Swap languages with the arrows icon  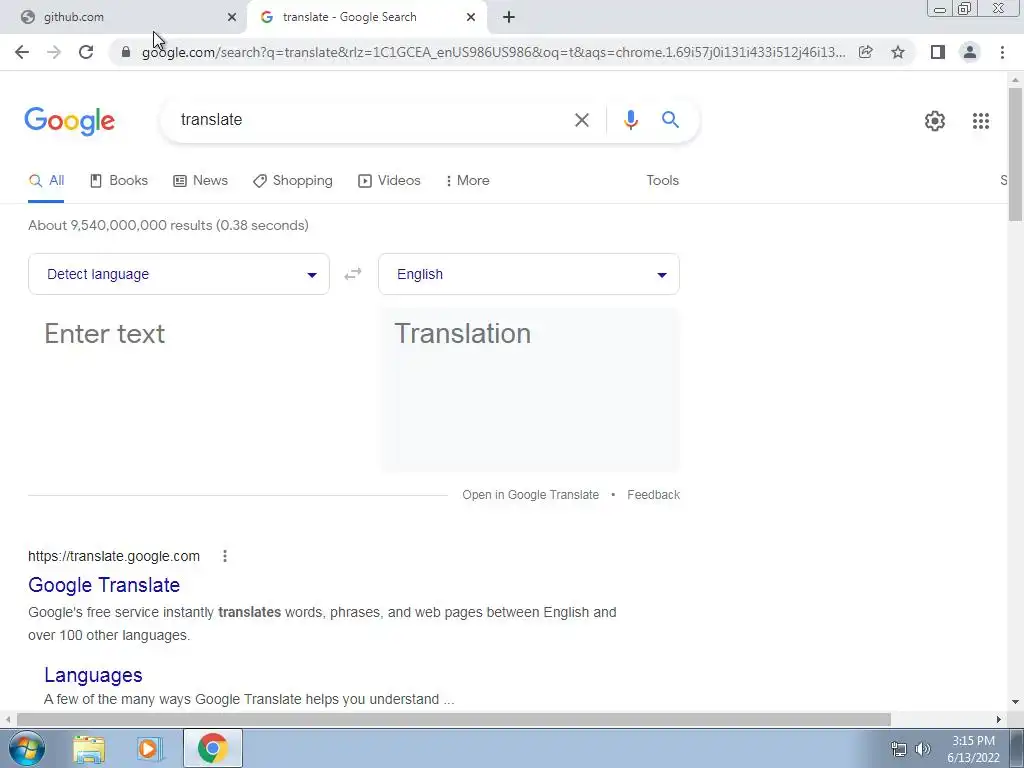pyautogui.click(x=353, y=274)
